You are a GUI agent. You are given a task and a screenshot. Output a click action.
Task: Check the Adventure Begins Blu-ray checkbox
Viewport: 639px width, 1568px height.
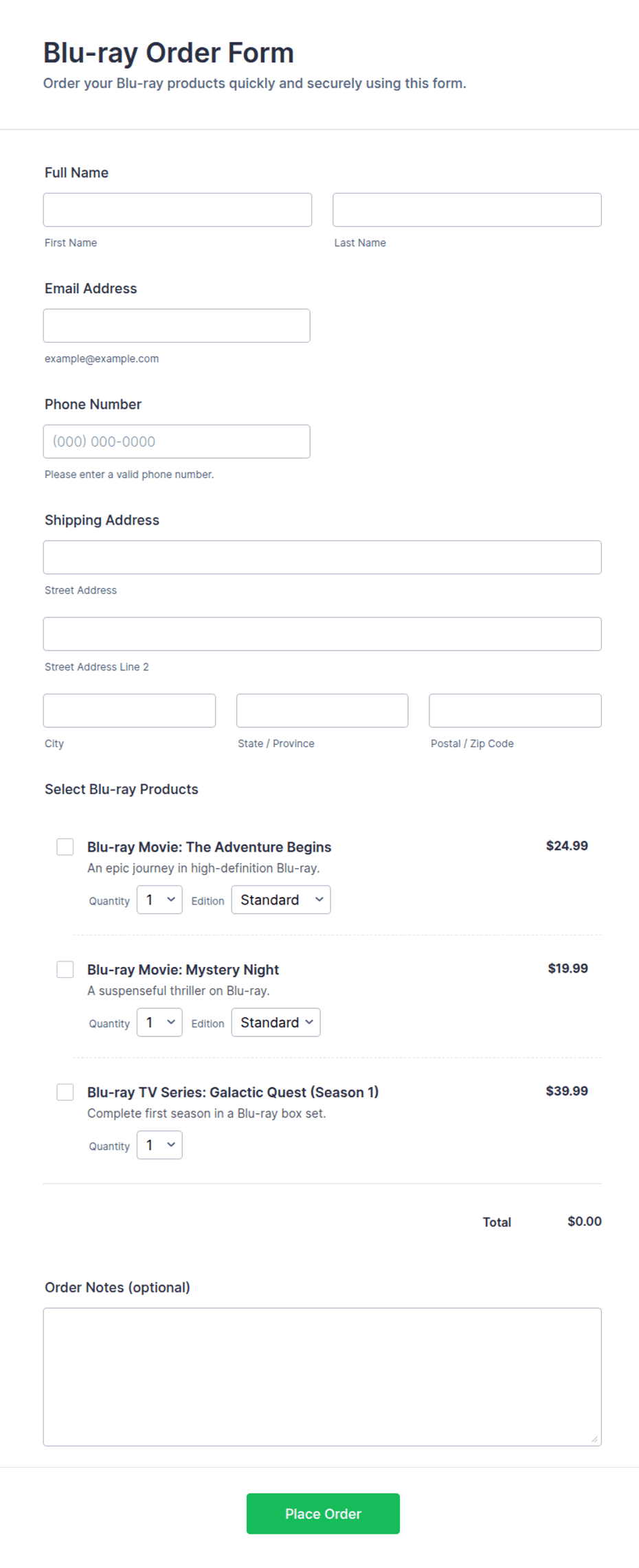(x=65, y=847)
